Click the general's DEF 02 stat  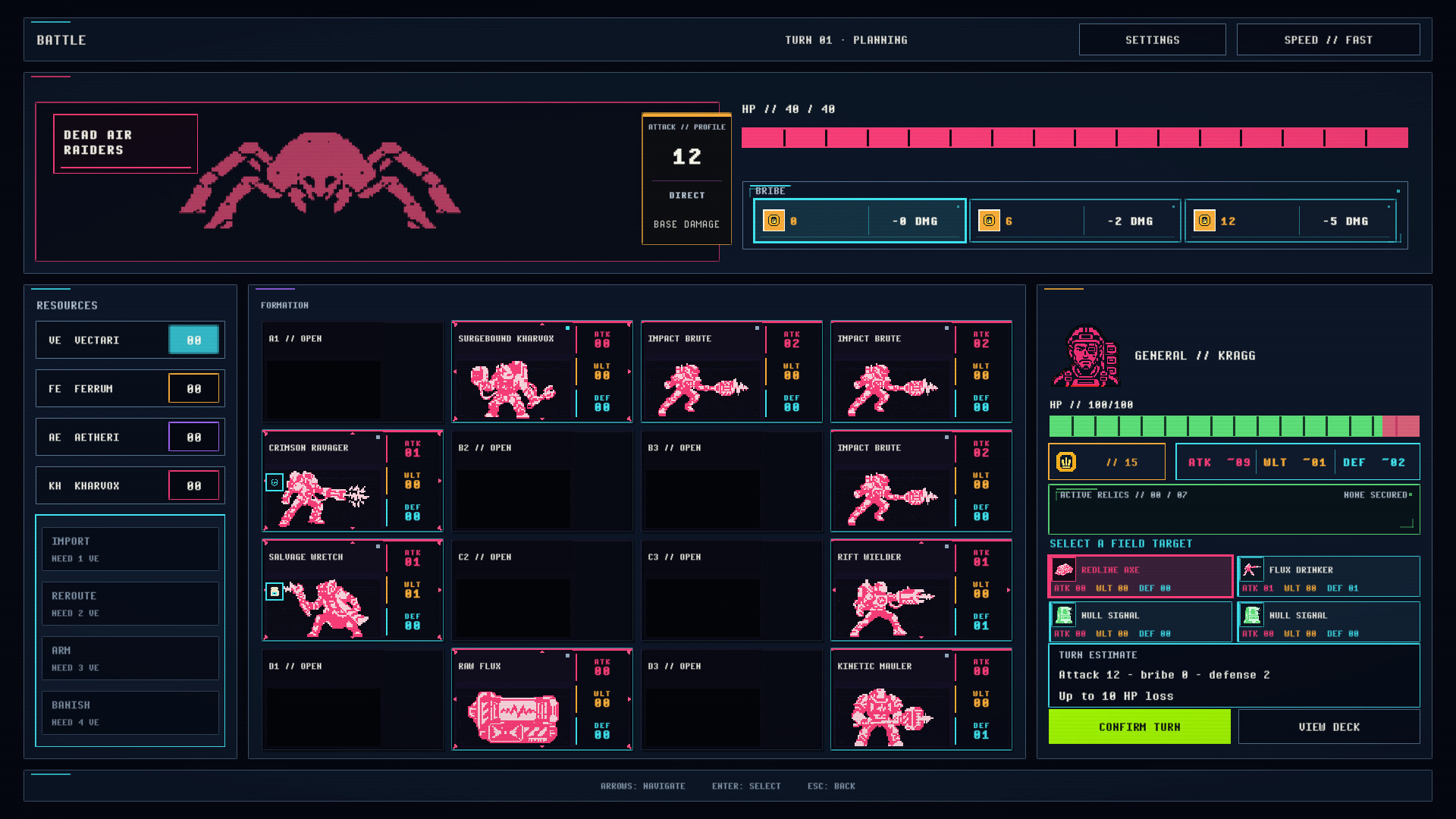point(1374,462)
